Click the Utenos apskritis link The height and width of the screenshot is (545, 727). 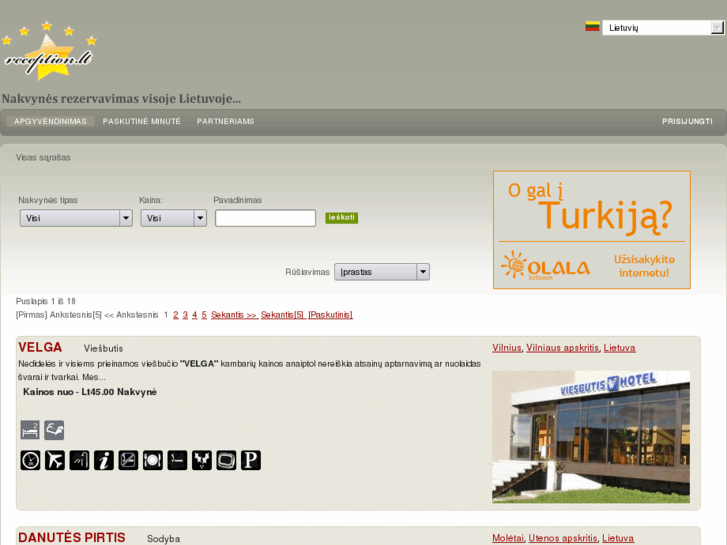point(563,538)
